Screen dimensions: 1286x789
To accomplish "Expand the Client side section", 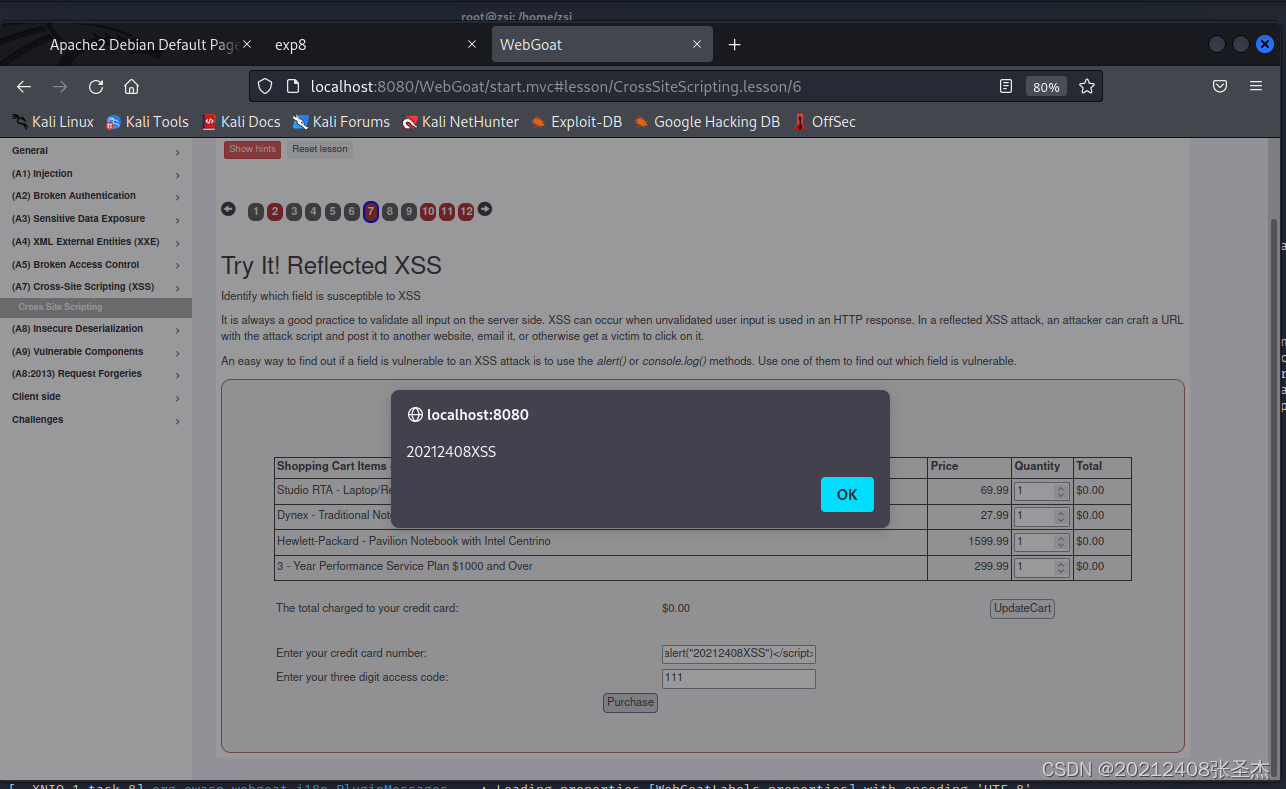I will pyautogui.click(x=96, y=397).
